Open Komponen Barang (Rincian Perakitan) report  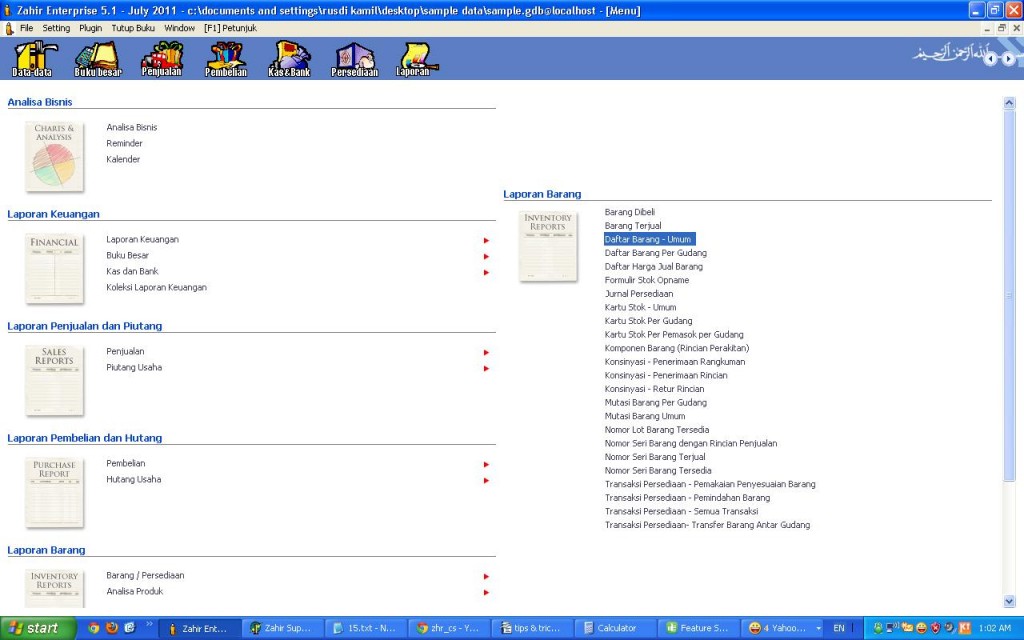(677, 348)
